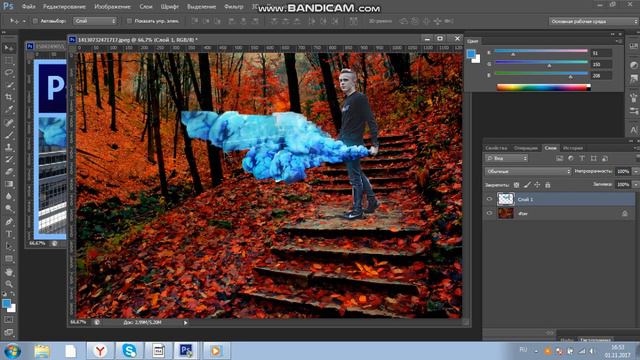Reset default foreground and background colors

click(x=4, y=294)
